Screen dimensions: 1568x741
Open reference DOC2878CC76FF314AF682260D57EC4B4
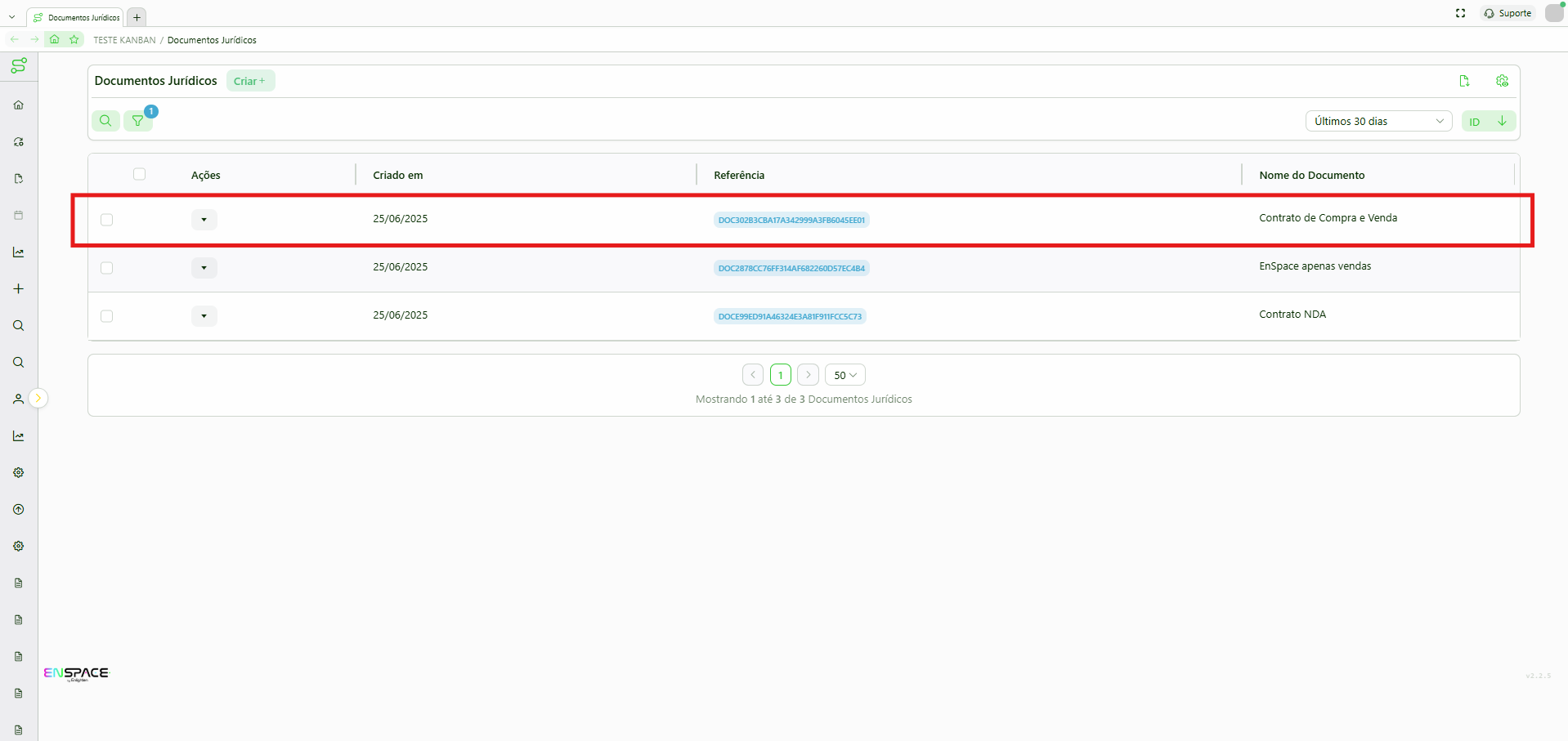[791, 268]
